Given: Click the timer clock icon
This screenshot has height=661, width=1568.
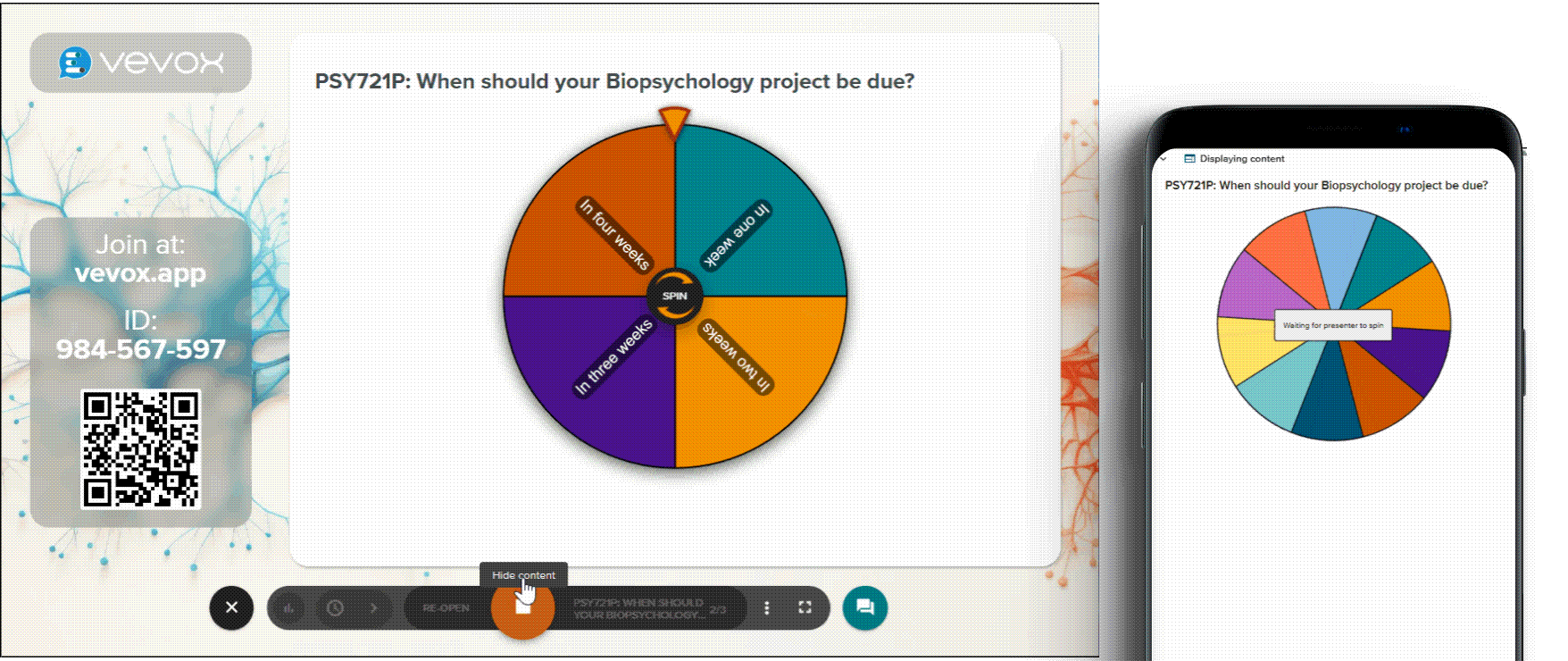Looking at the screenshot, I should [335, 608].
